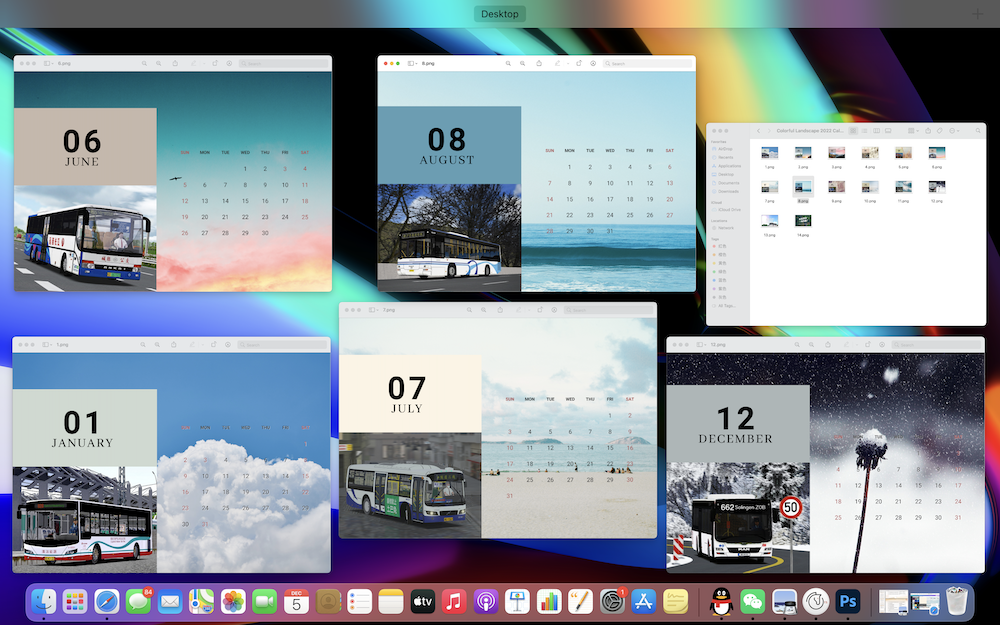Switch Finder to icon view
The width and height of the screenshot is (1000, 625).
point(853,131)
